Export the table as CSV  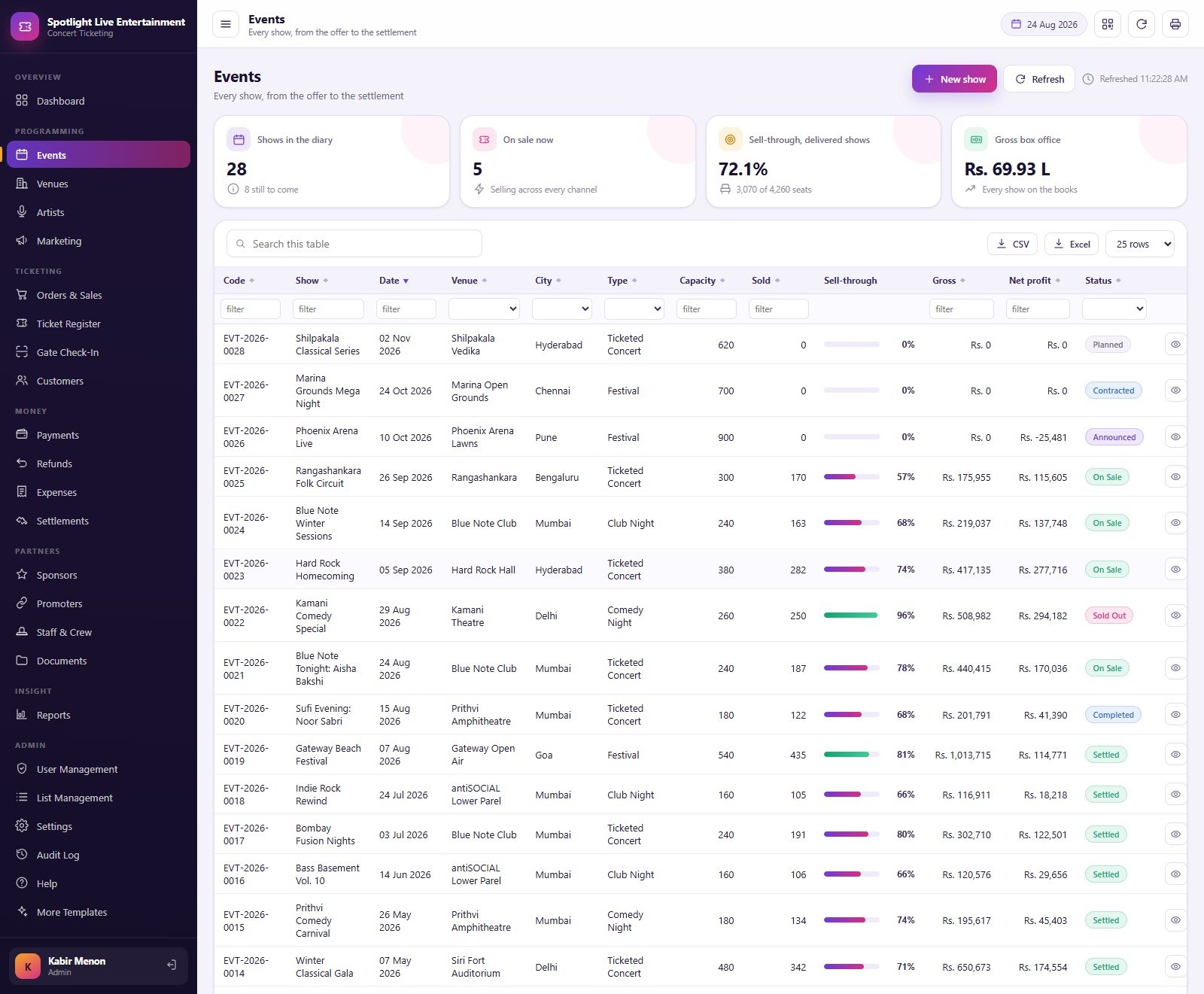(1013, 244)
